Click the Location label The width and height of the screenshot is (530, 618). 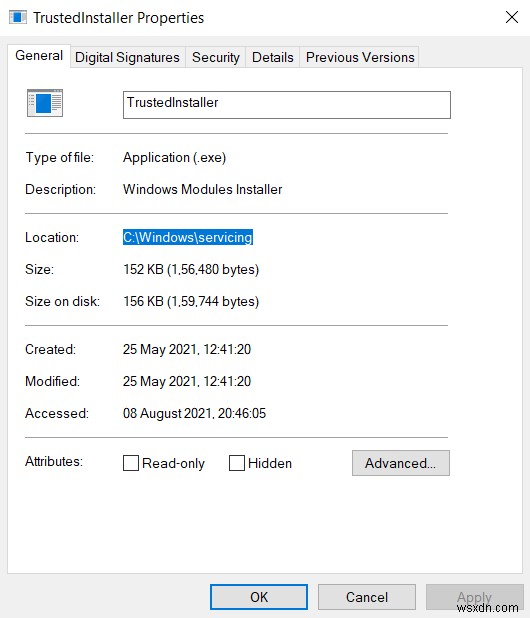point(52,237)
